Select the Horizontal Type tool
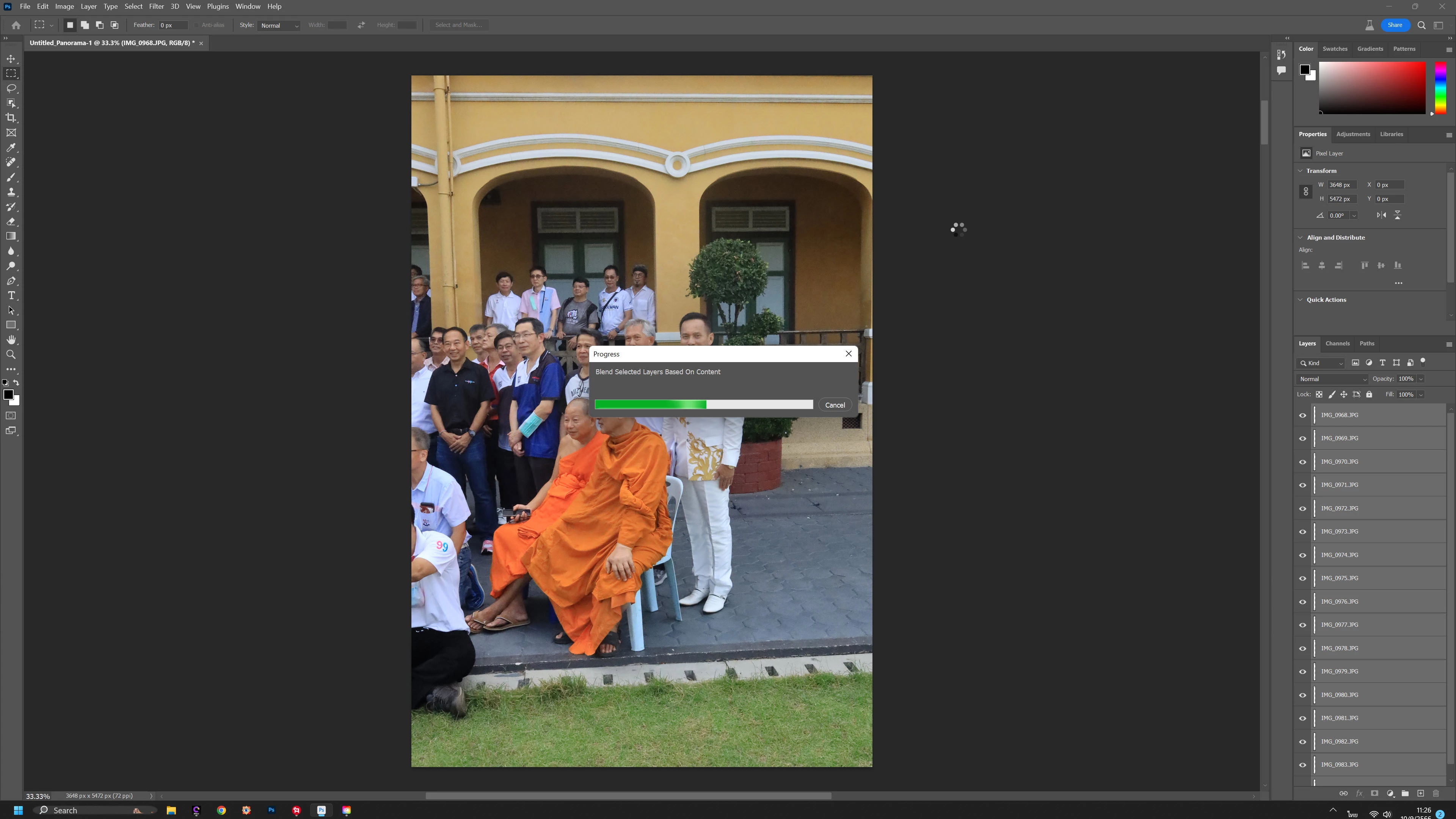The image size is (1456, 819). (11, 296)
